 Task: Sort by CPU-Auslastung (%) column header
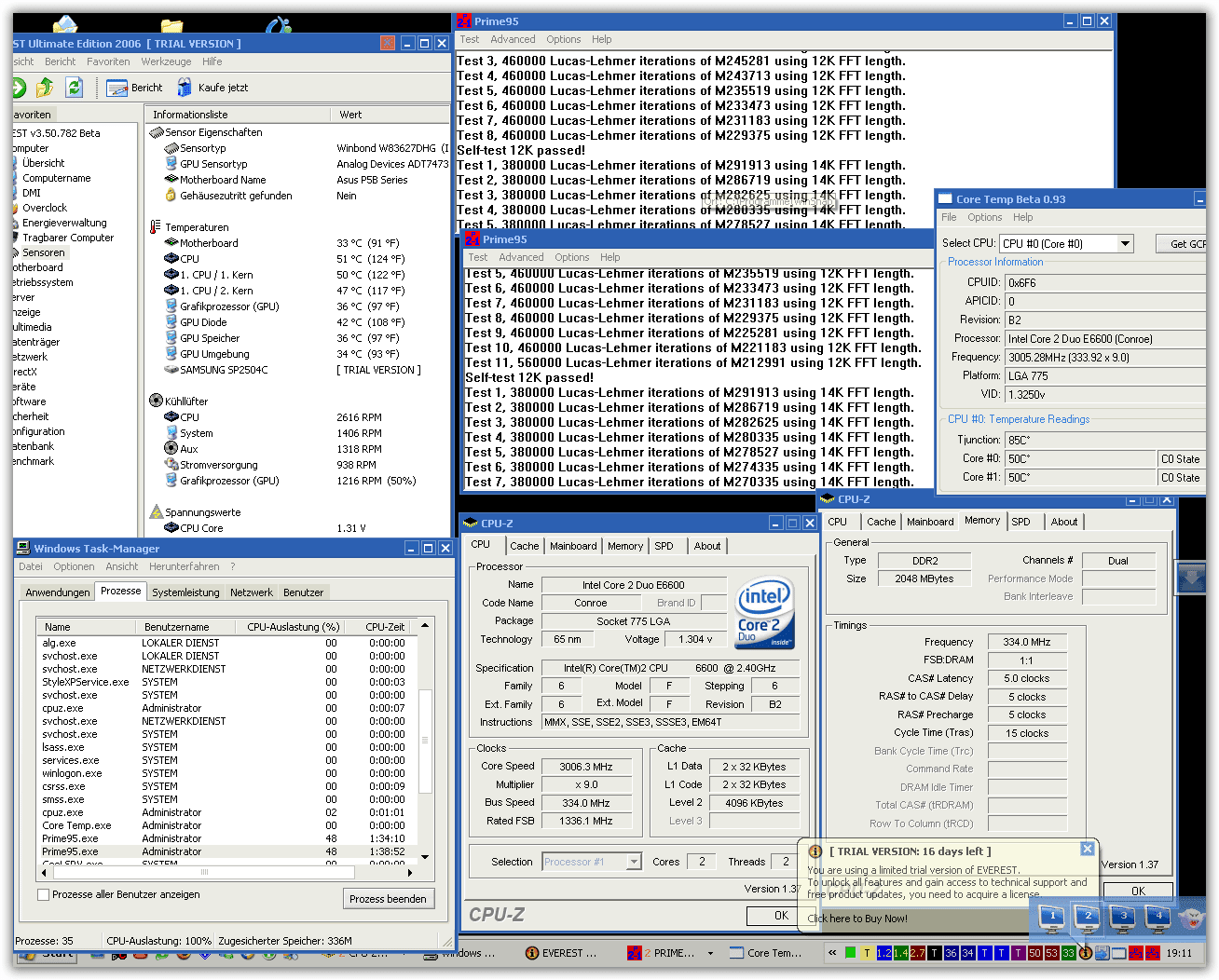coord(293,627)
